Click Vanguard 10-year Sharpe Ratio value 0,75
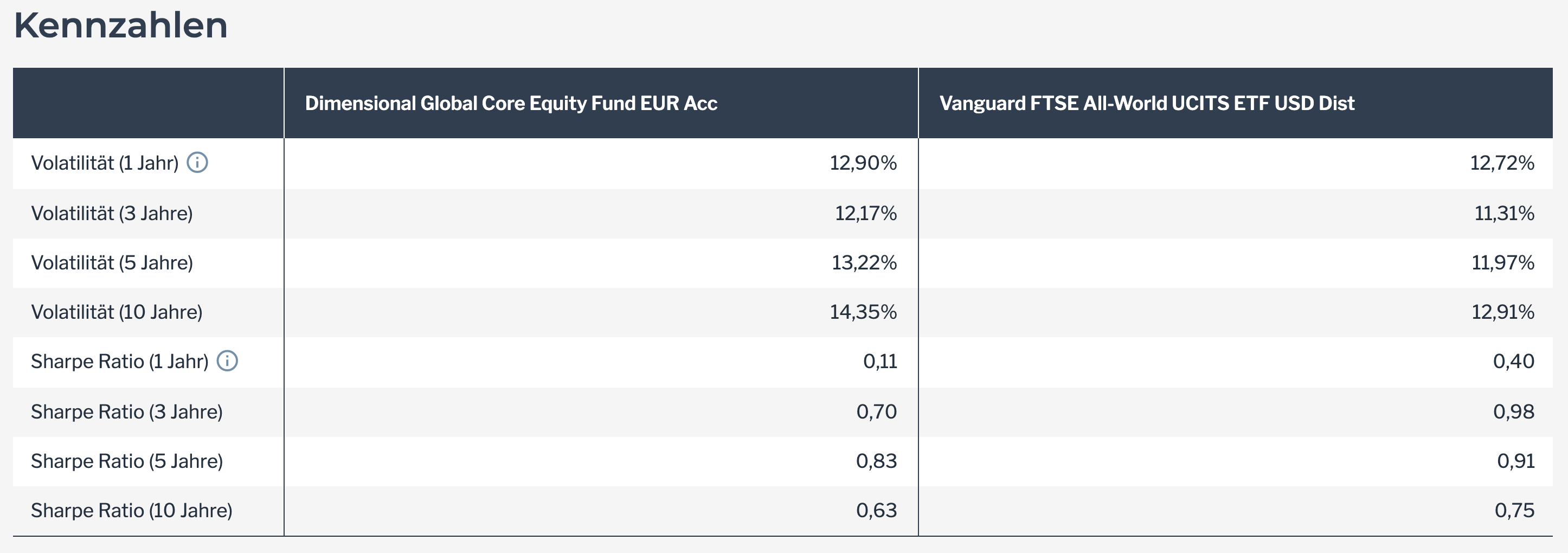This screenshot has width=1568, height=553. click(1514, 510)
